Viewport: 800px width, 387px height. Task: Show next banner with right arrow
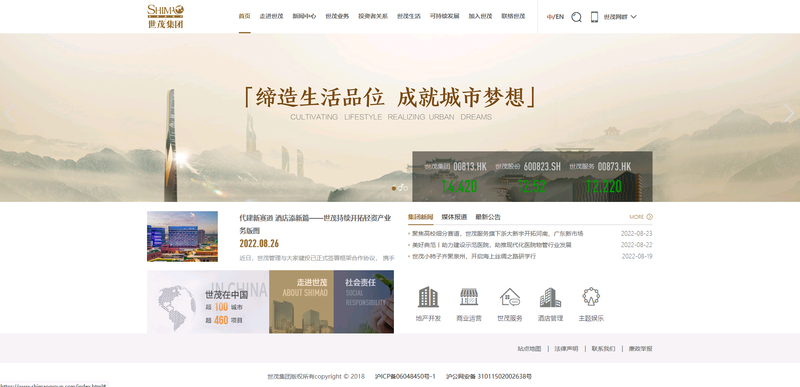[789, 113]
